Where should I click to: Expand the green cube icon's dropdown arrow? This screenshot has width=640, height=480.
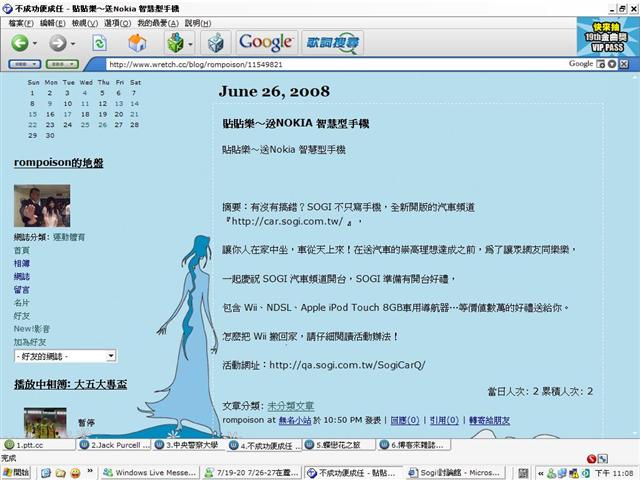pos(190,43)
